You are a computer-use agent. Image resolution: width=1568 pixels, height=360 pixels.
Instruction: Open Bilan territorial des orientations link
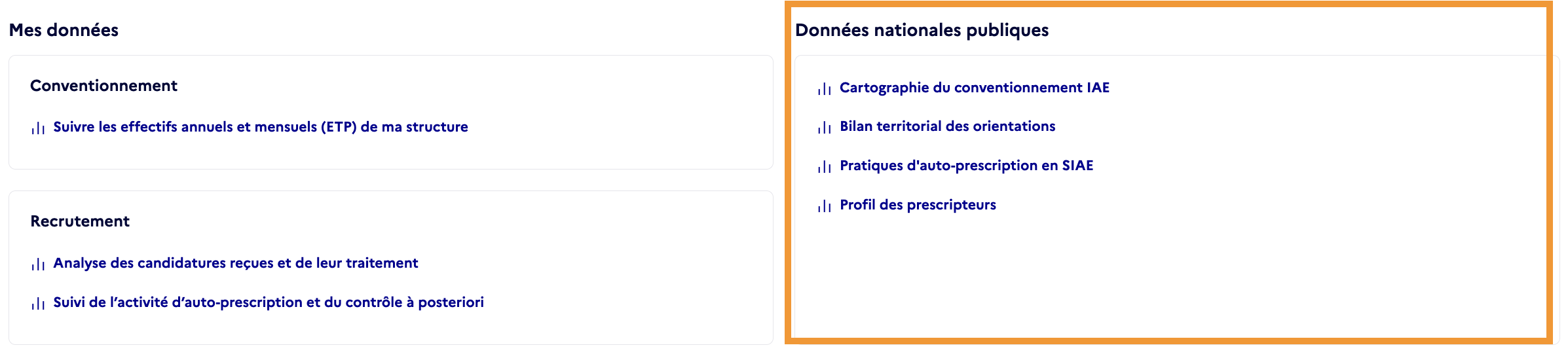click(948, 126)
